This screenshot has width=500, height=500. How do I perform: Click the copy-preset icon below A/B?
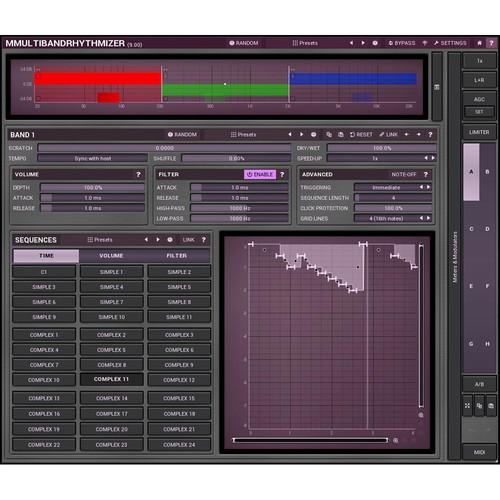[x=479, y=406]
